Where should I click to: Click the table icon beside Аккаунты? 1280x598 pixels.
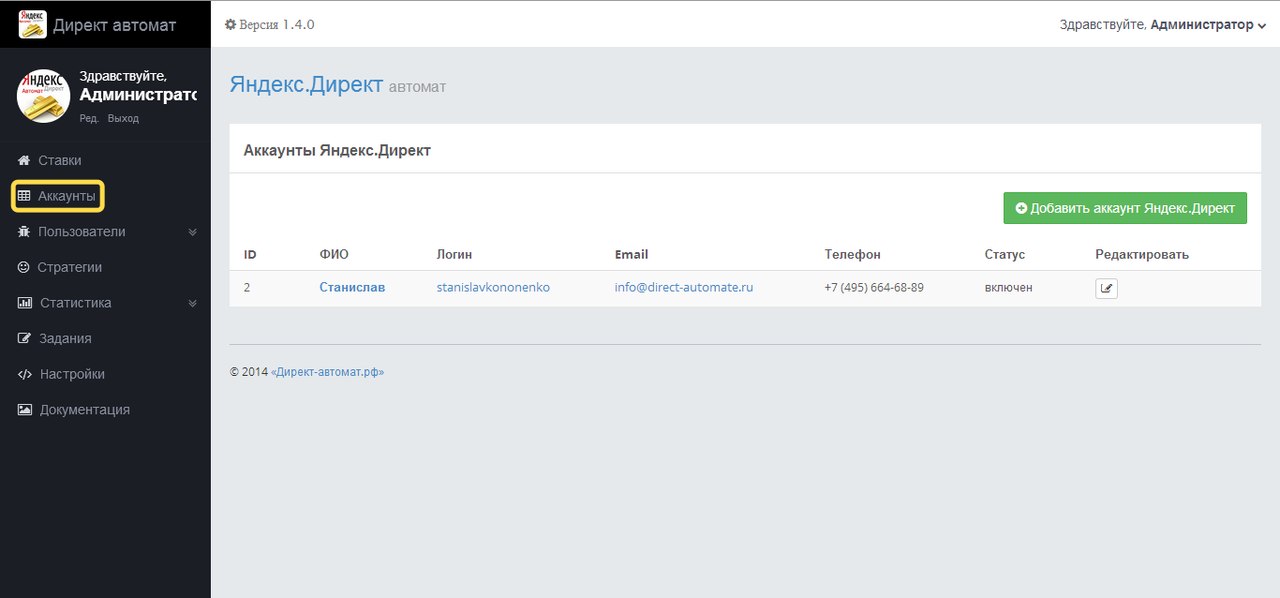pos(24,196)
